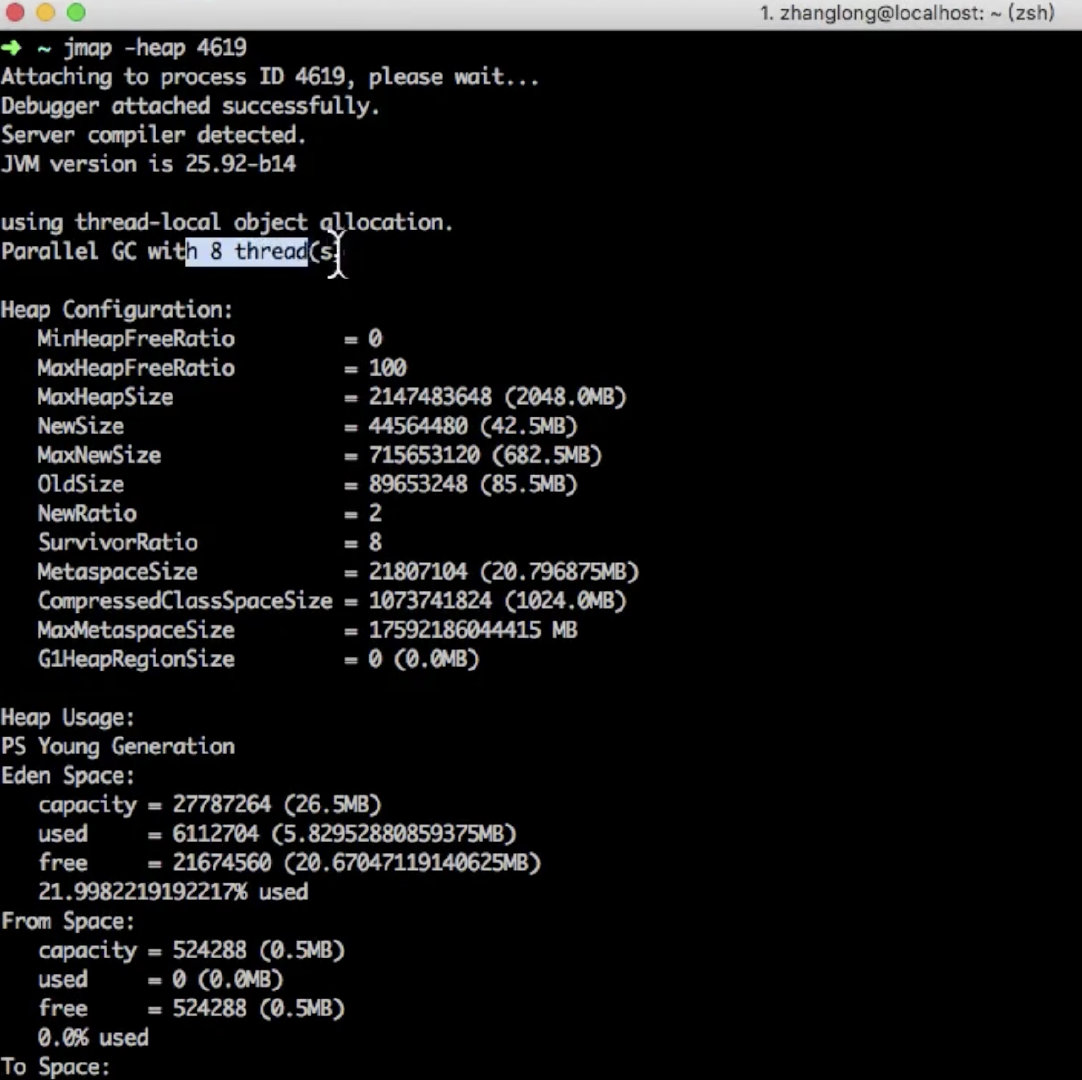Click the window title zhanglong@localhost
This screenshot has width=1082, height=1080.
click(x=907, y=13)
